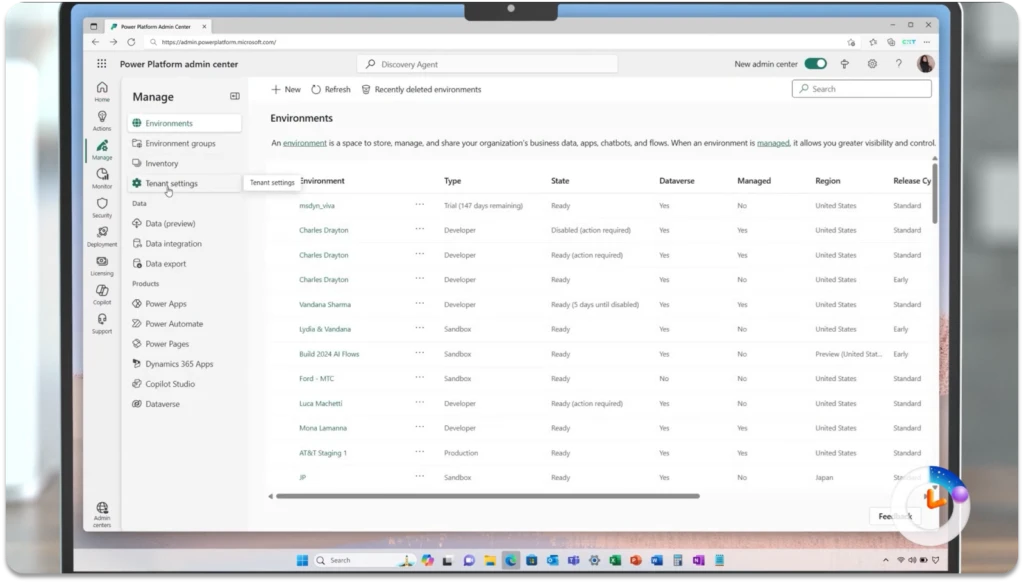Viewport: 1024px width, 583px height.
Task: Open the settings gear in header
Action: pyautogui.click(x=872, y=64)
